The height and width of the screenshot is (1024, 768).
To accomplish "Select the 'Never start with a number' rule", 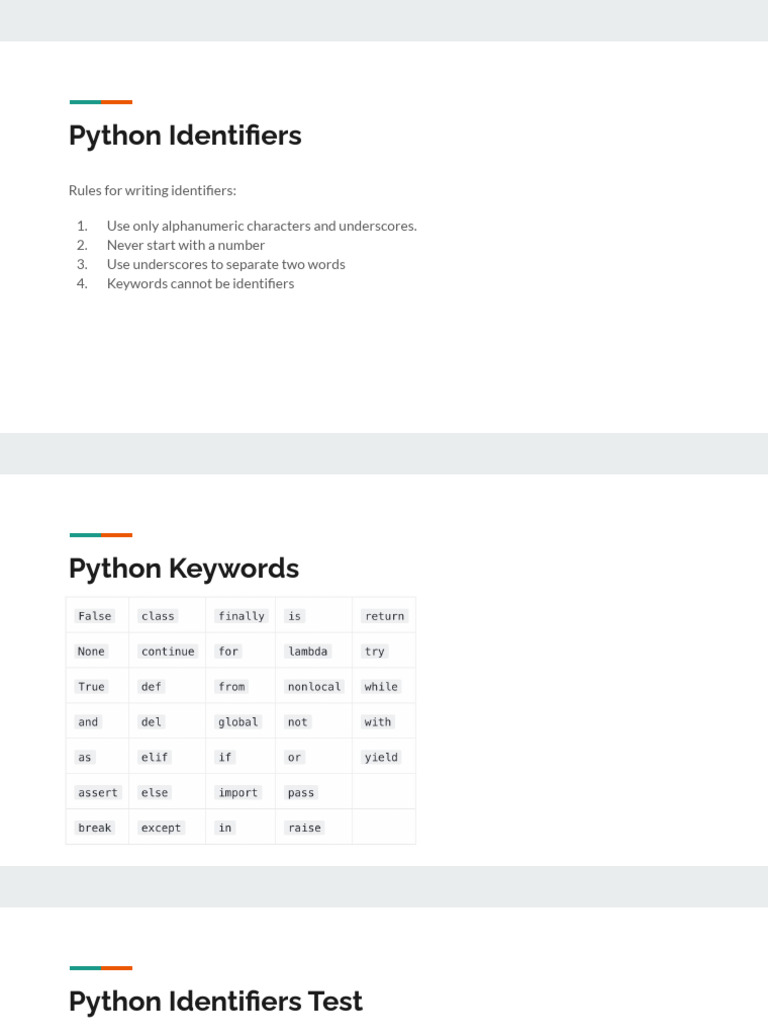I will click(x=185, y=245).
